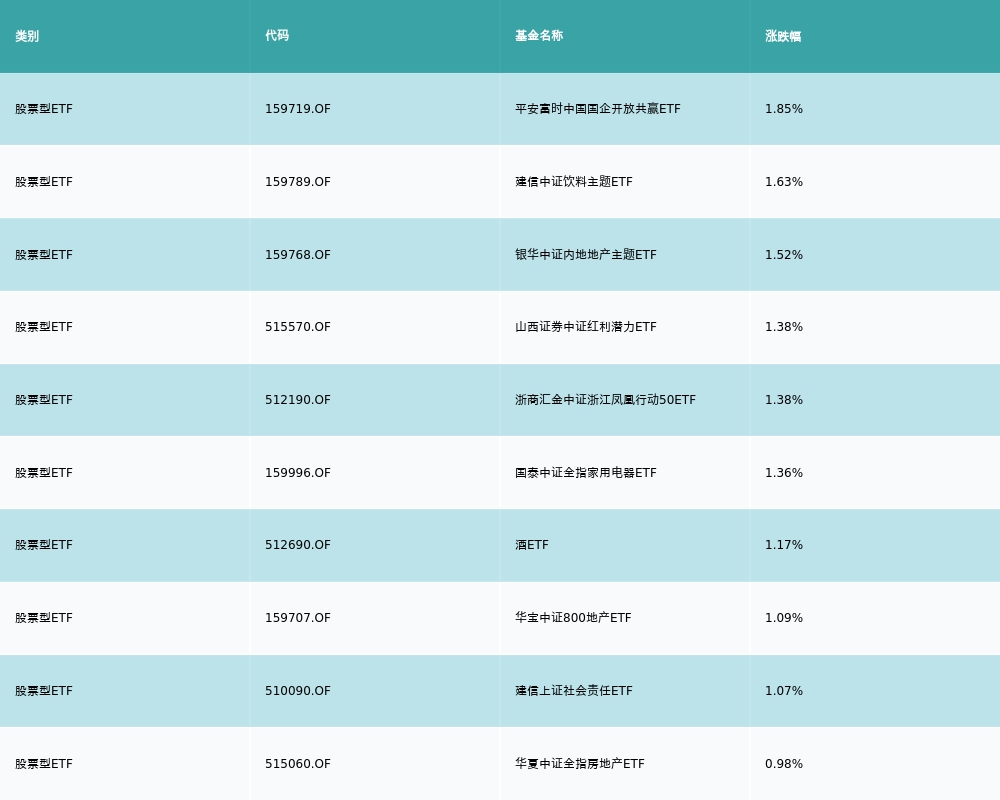Image resolution: width=1000 pixels, height=800 pixels.
Task: Select fund code 515060.OF
Action: pos(298,764)
